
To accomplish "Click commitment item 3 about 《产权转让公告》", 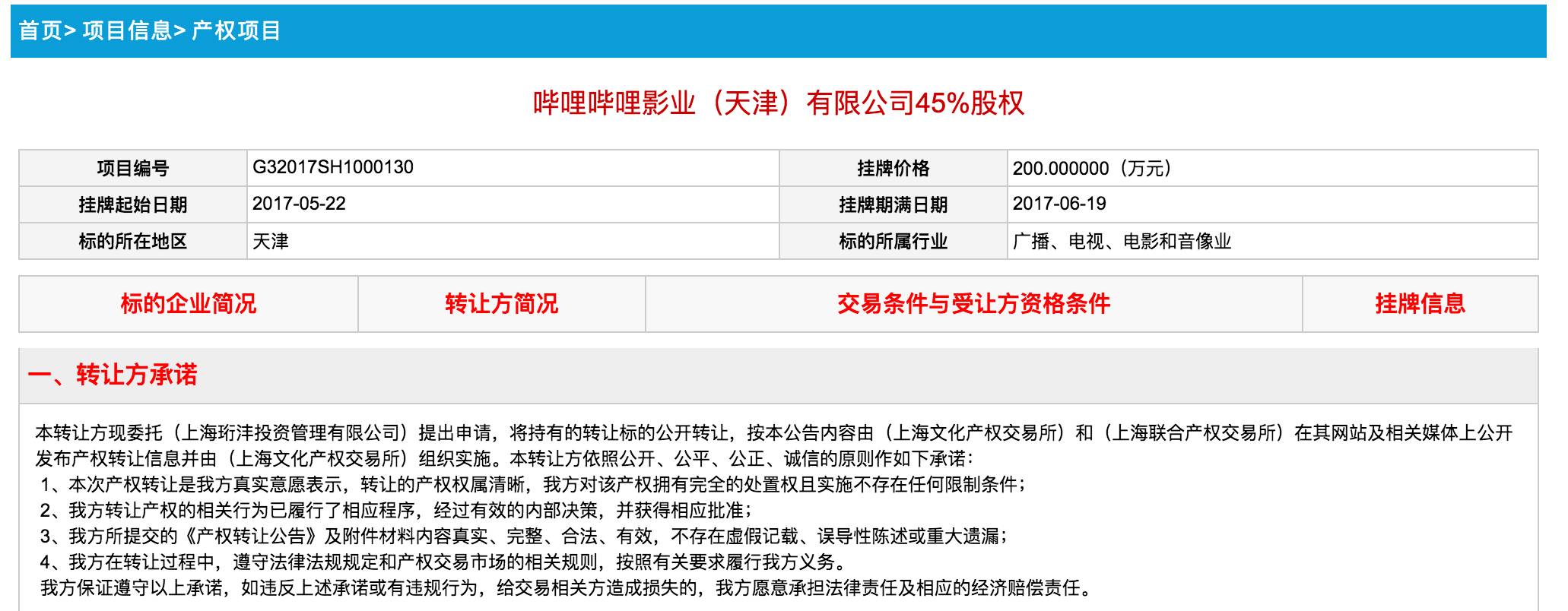I will click(525, 536).
